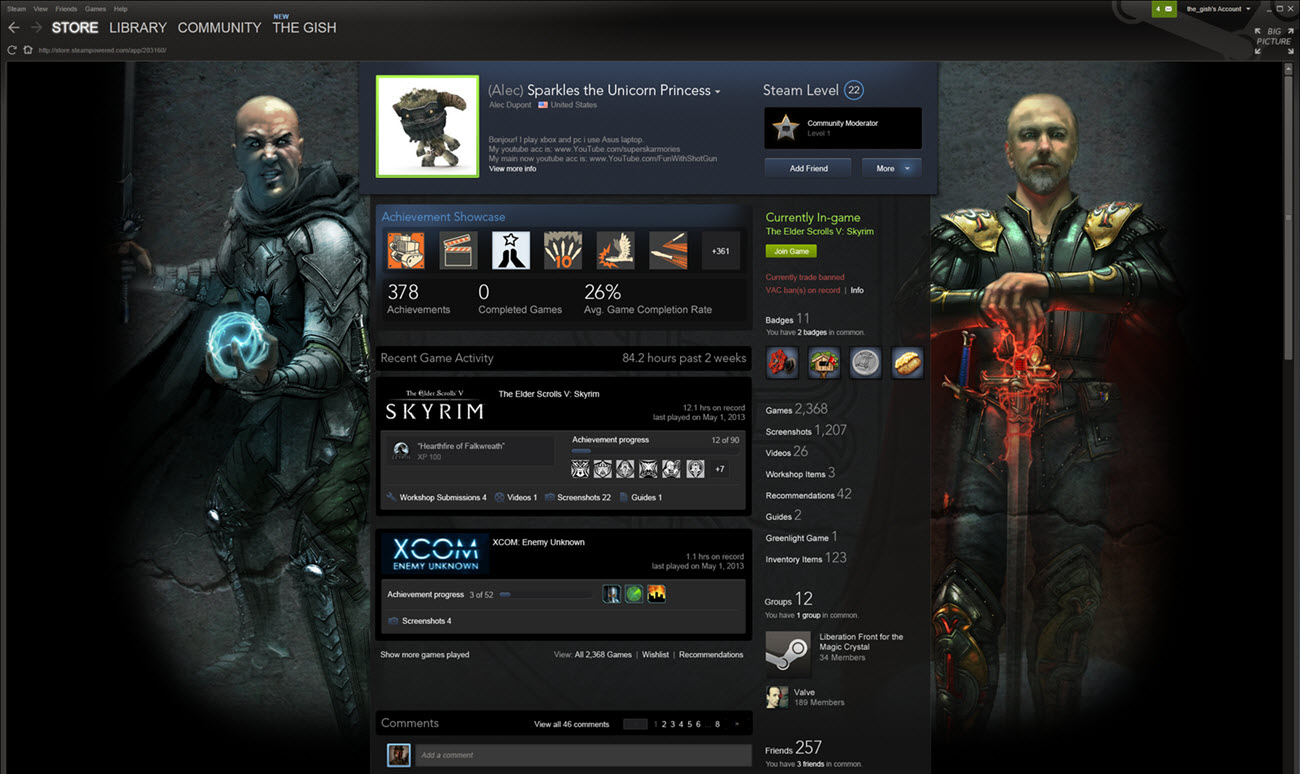The image size is (1300, 774).
Task: Open the Community Moderator badge icon
Action: 786,127
